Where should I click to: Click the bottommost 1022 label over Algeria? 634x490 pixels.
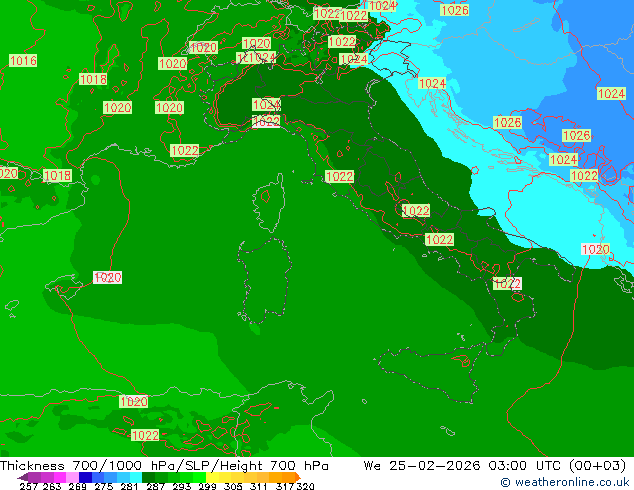coord(145,435)
